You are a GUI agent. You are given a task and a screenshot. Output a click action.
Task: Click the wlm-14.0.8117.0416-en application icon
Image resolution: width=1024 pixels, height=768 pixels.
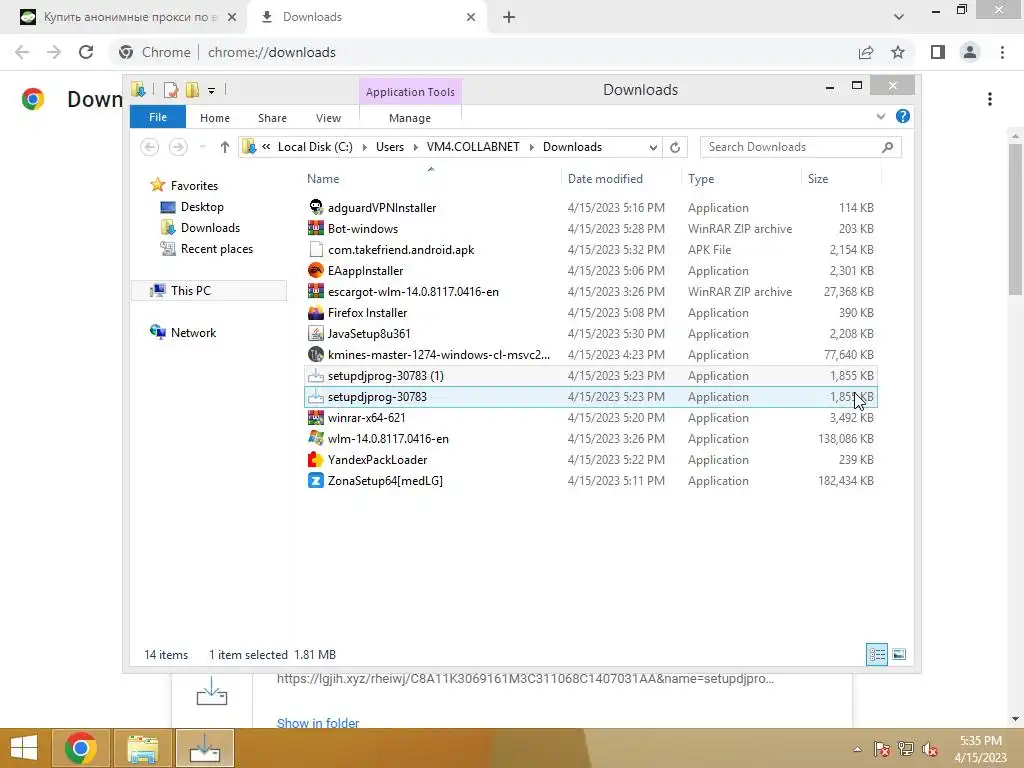(316, 439)
